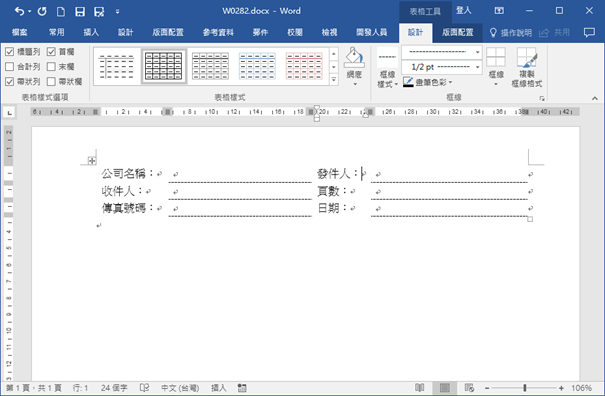The width and height of the screenshot is (605, 396).
Task: Open the comments speech bubble icon
Action: [589, 32]
